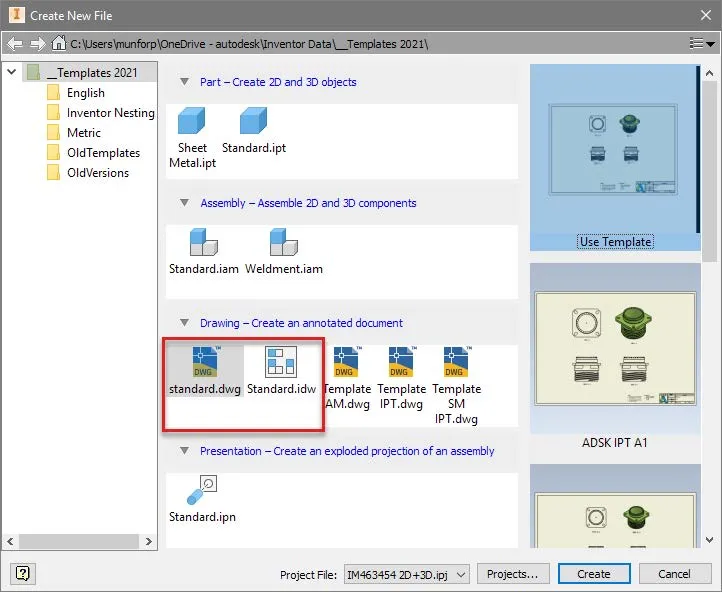Click the Home folder icon

click(58, 43)
